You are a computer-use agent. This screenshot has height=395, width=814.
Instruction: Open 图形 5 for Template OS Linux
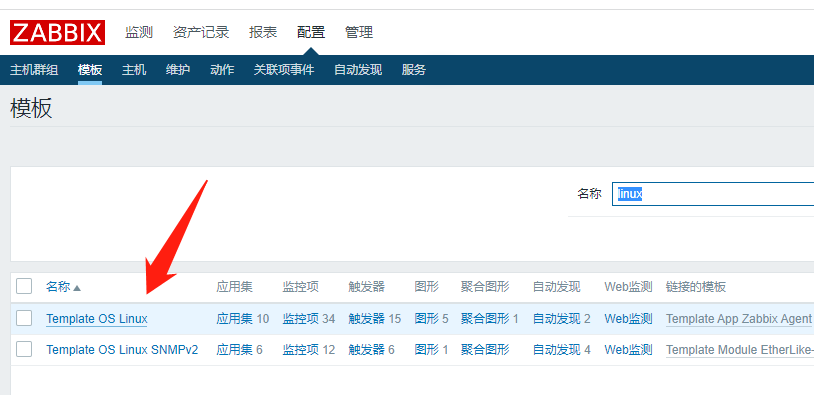click(x=427, y=319)
